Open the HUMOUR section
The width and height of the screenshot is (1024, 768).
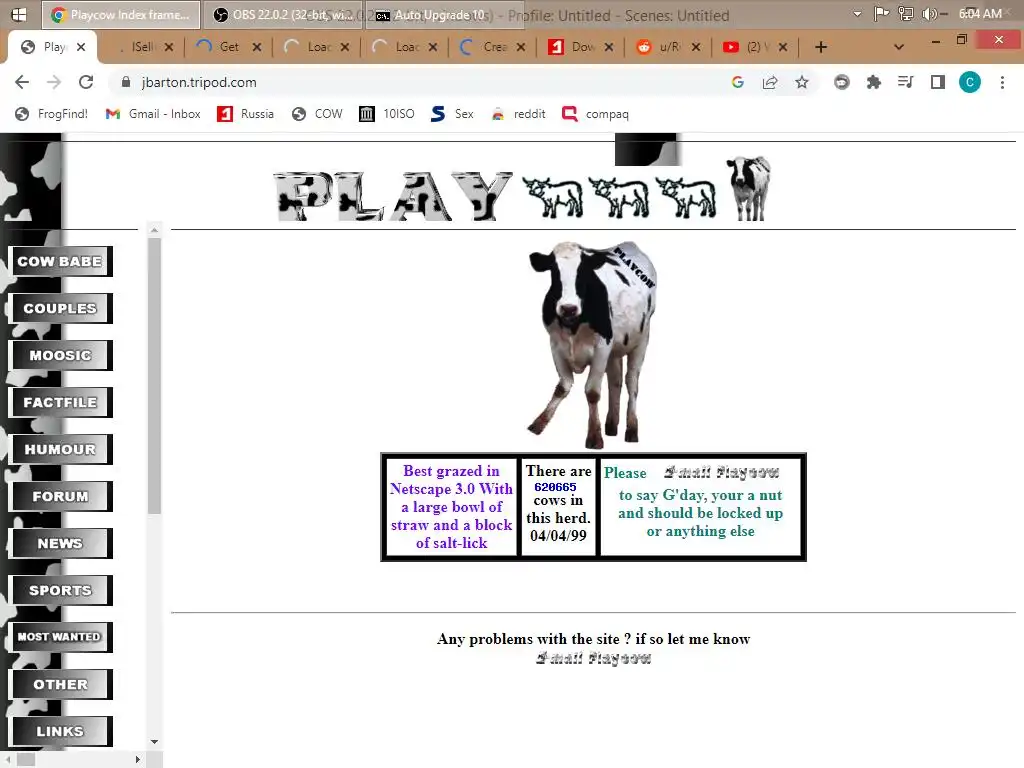pyautogui.click(x=60, y=449)
